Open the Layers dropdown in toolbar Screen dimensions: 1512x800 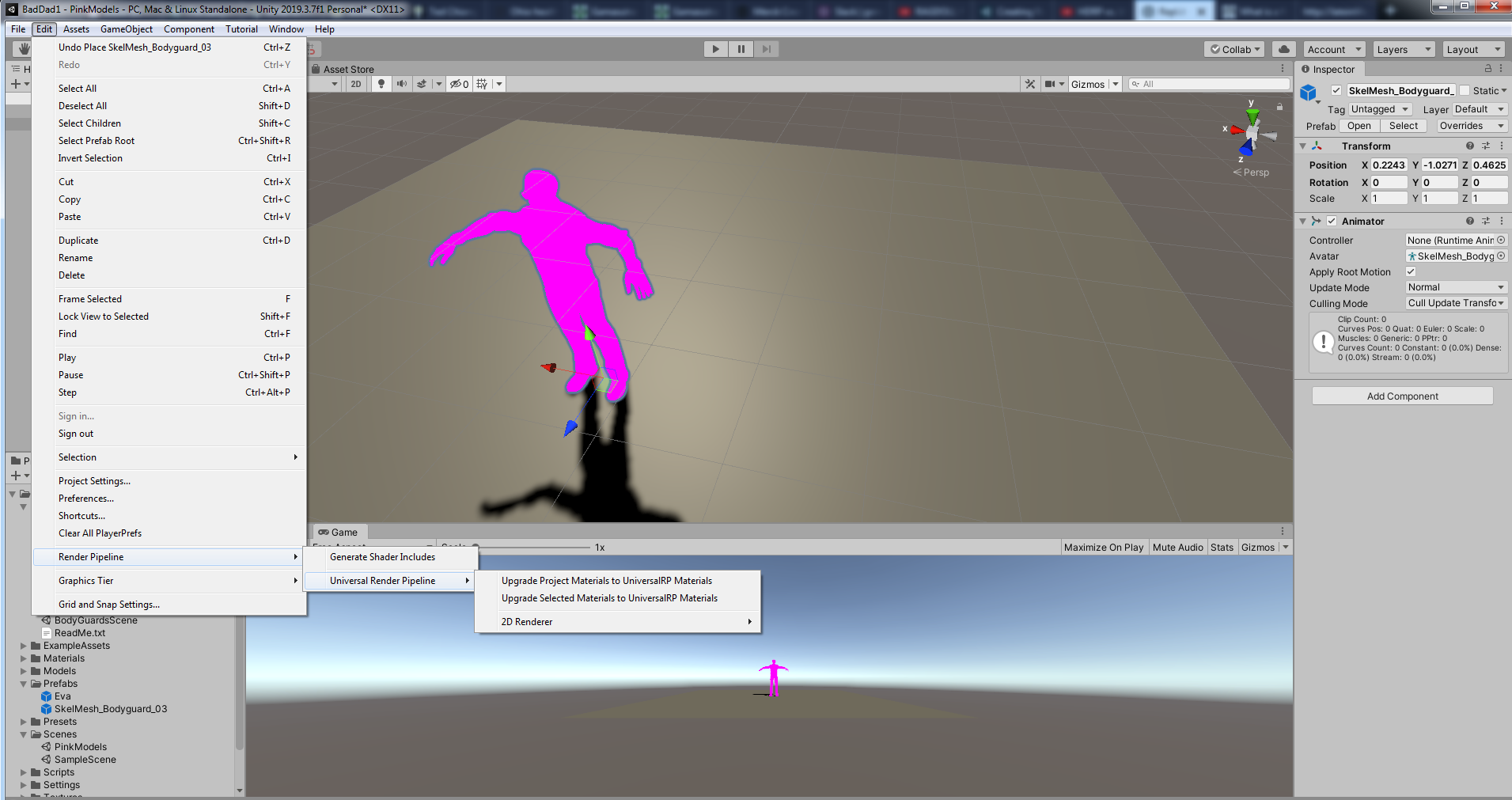1404,49
